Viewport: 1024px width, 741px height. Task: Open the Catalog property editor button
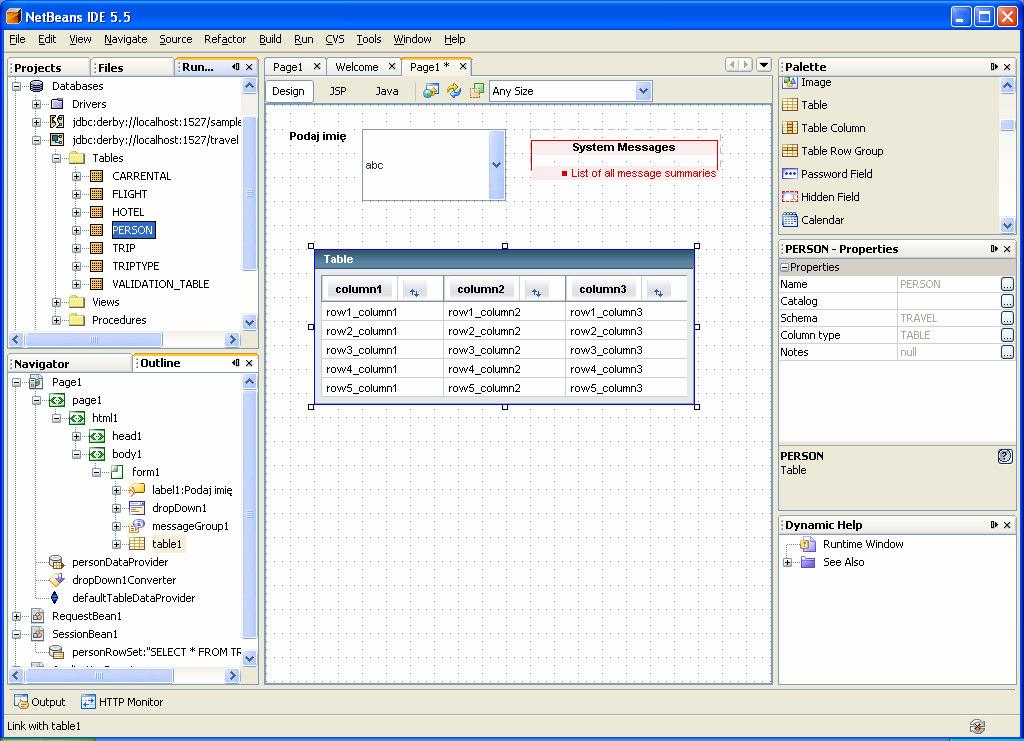(x=1007, y=301)
